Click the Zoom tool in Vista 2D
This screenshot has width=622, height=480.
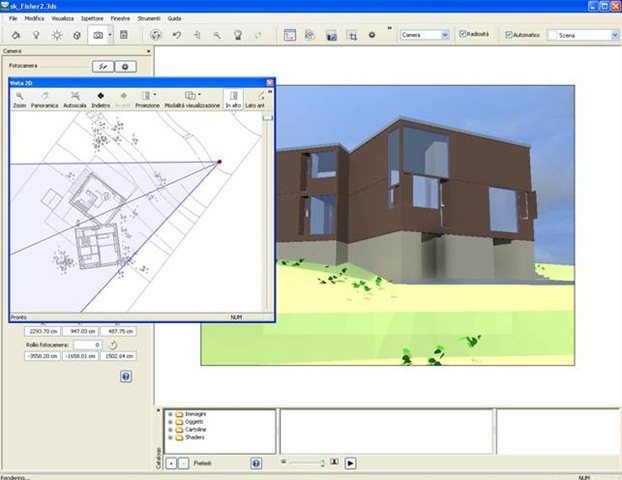coord(19,98)
